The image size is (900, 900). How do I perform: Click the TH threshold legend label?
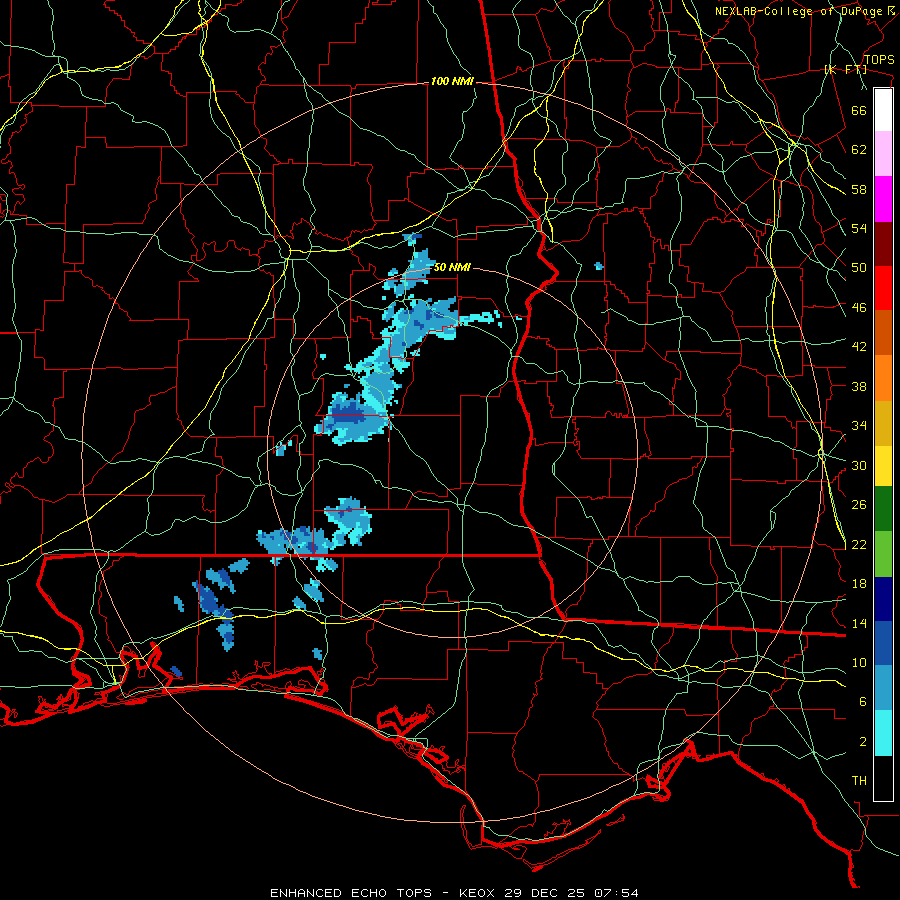(859, 781)
